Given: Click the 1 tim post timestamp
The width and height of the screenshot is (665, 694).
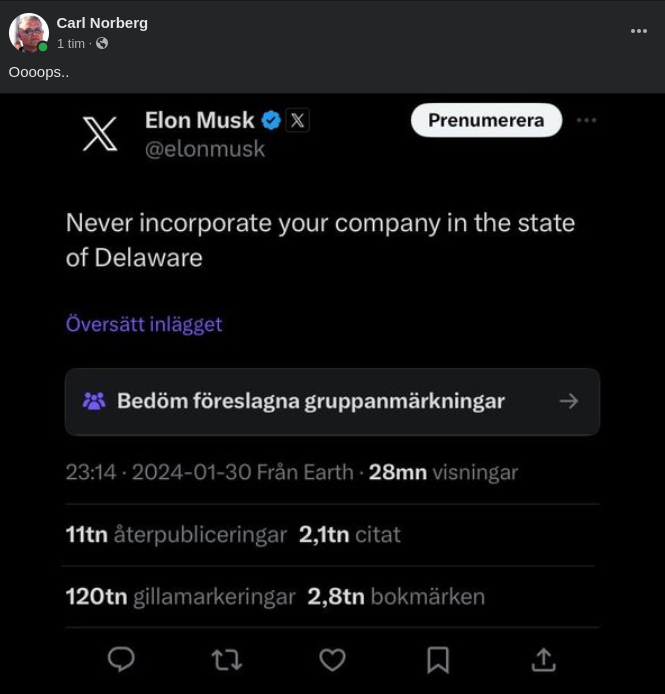Looking at the screenshot, I should [71, 44].
